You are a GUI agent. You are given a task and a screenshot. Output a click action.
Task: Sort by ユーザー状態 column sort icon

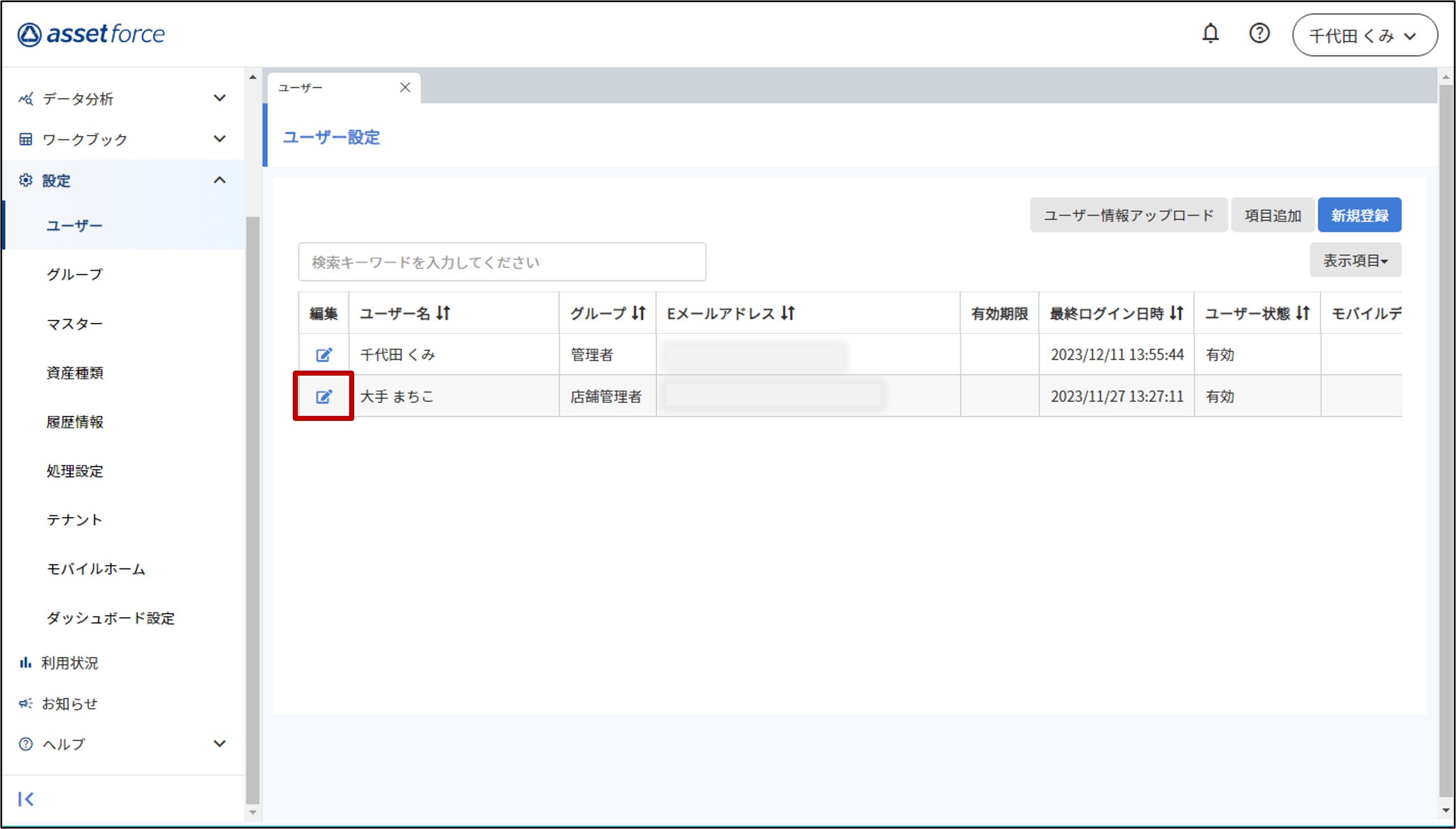[x=1303, y=313]
